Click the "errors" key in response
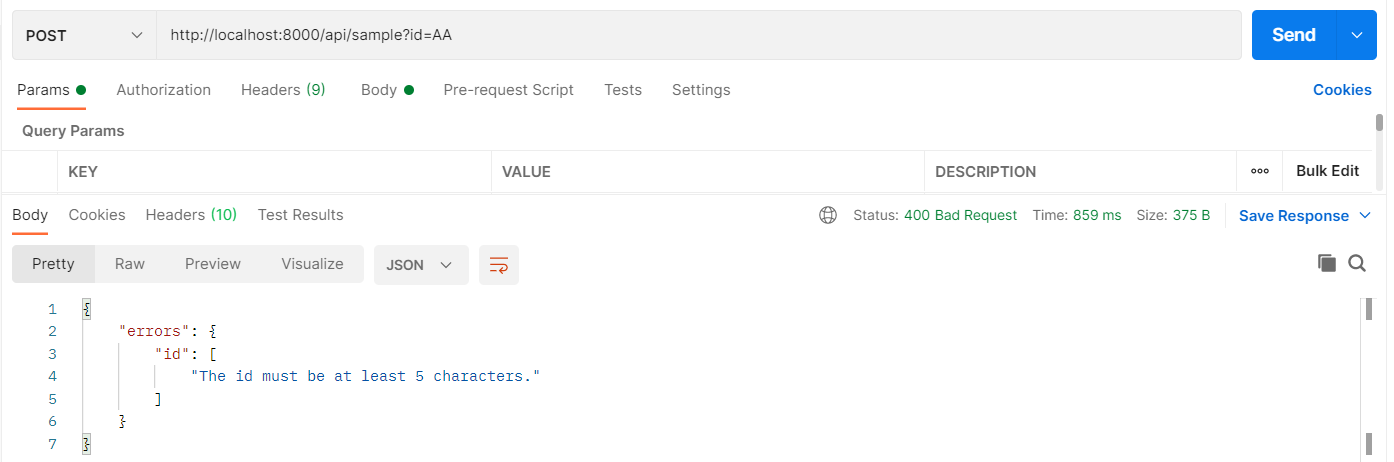The width and height of the screenshot is (1394, 462). [x=155, y=331]
